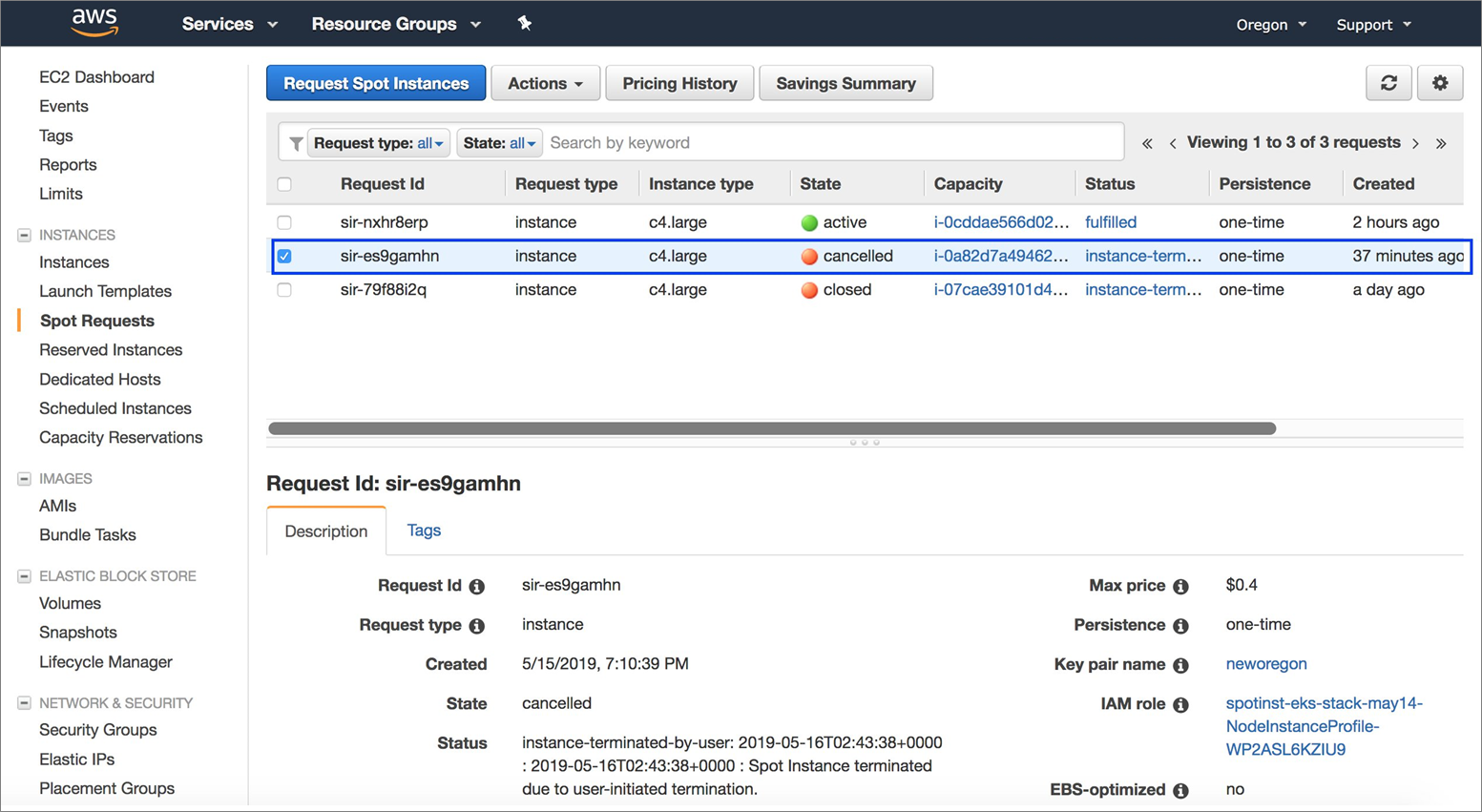The image size is (1482, 812).
Task: Show info for Request Id field
Action: pyautogui.click(x=477, y=587)
